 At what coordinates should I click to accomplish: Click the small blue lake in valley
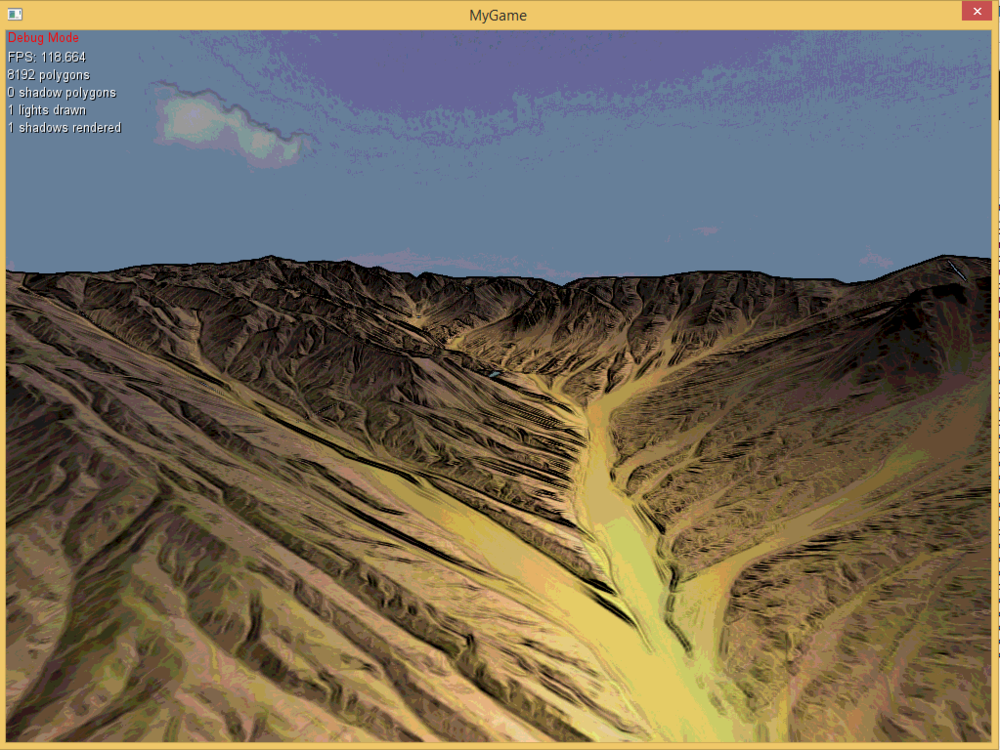coord(493,373)
